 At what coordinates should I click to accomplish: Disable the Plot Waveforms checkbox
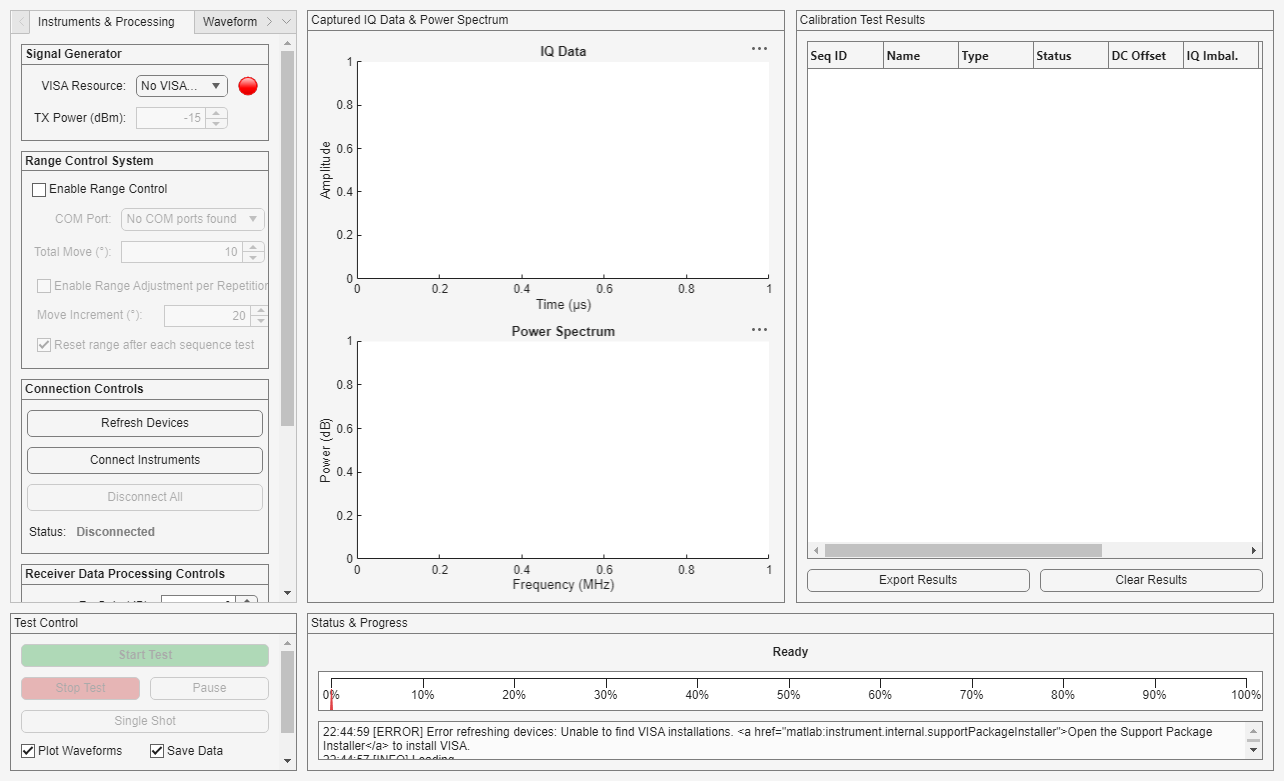tap(25, 751)
